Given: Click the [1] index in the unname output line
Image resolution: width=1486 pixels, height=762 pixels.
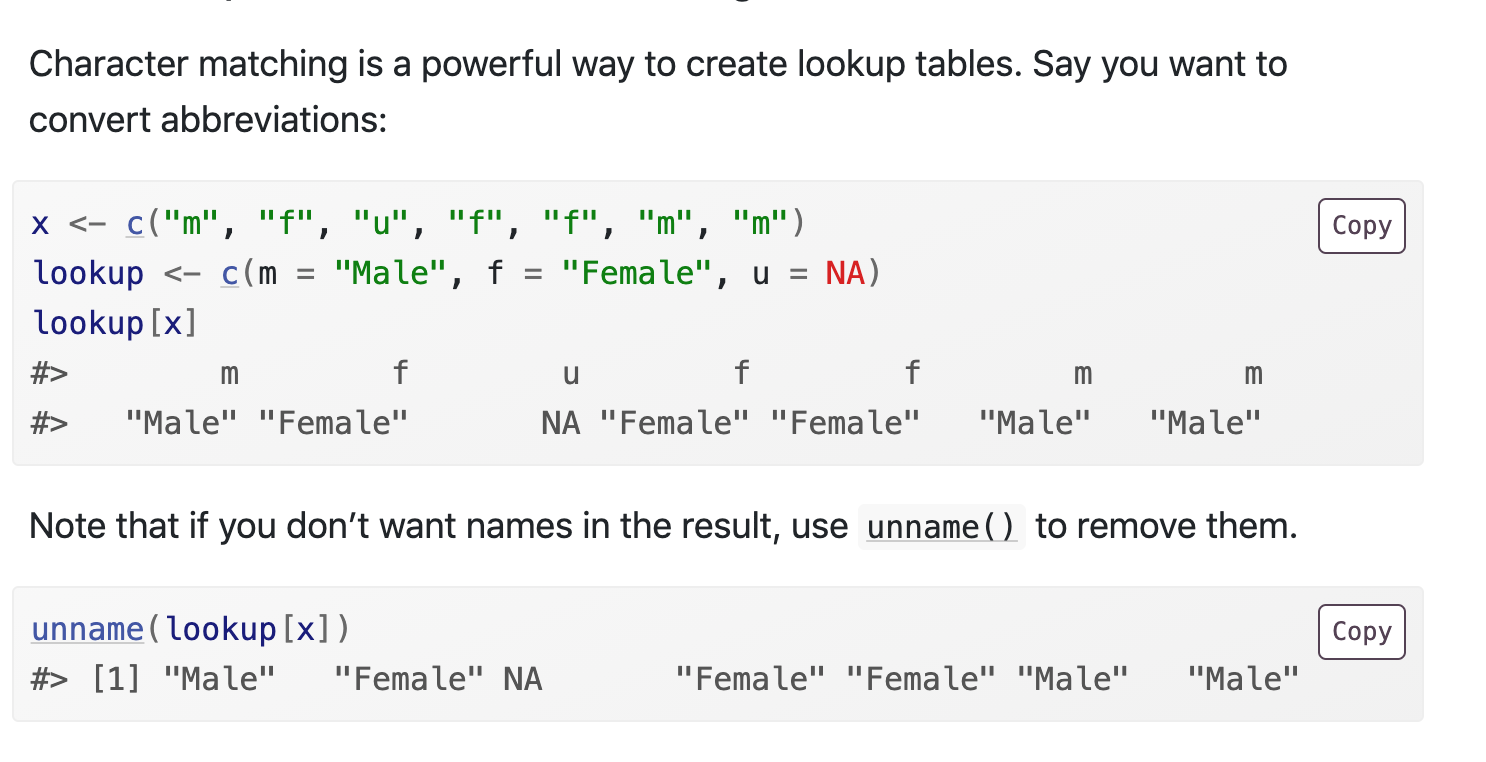Looking at the screenshot, I should pyautogui.click(x=117, y=679).
